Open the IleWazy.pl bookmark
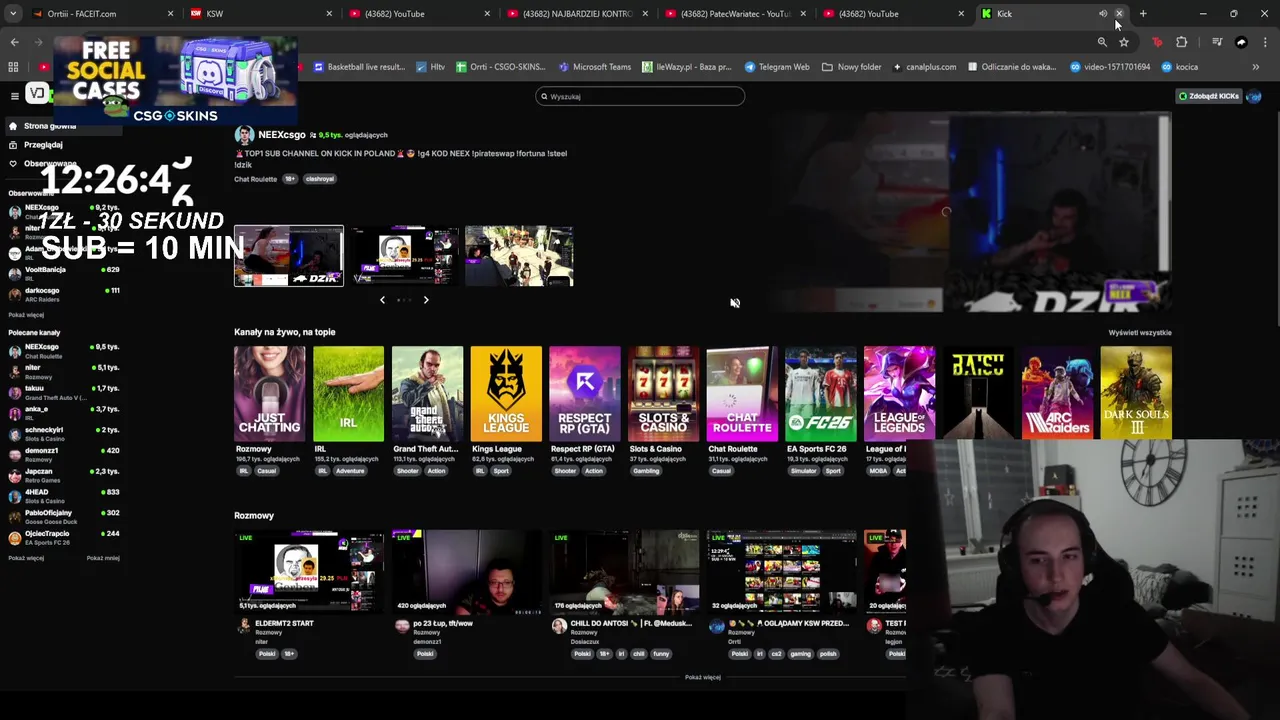 pyautogui.click(x=687, y=67)
